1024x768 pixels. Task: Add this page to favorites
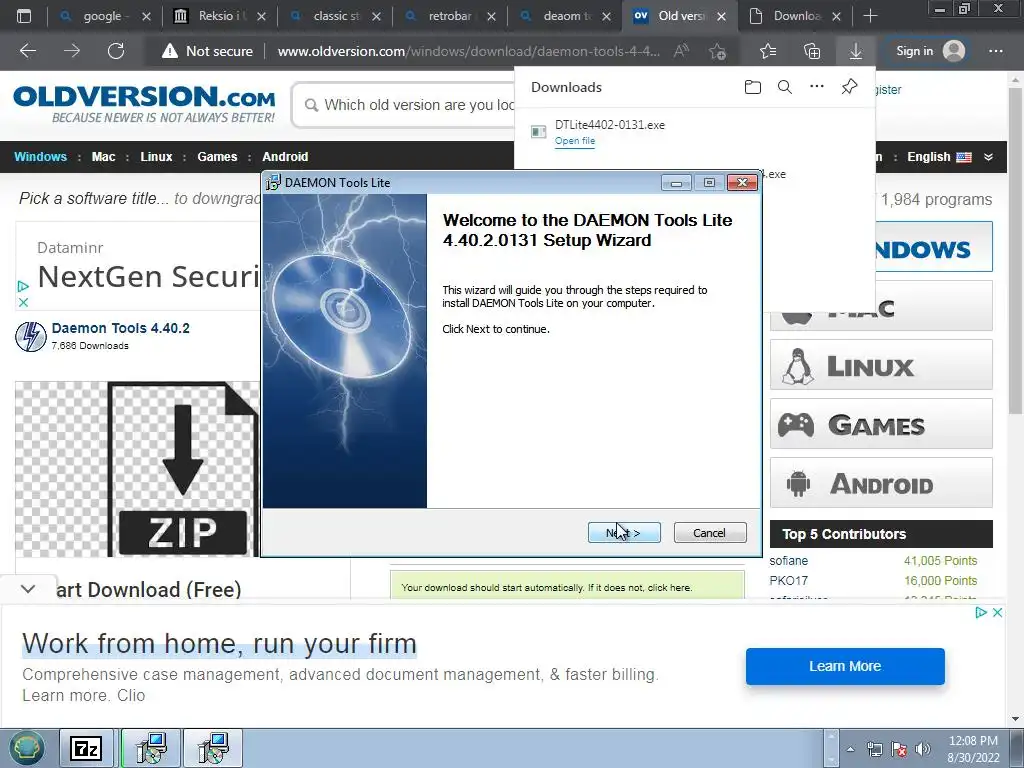[717, 51]
